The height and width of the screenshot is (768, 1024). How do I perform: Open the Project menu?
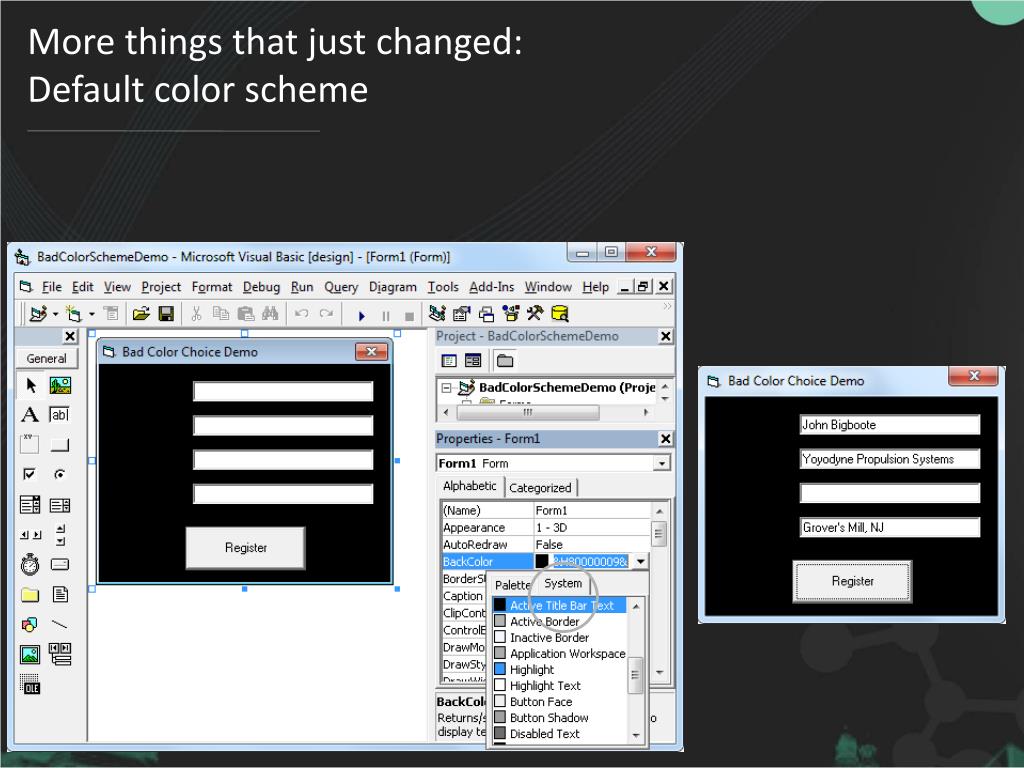tap(161, 287)
